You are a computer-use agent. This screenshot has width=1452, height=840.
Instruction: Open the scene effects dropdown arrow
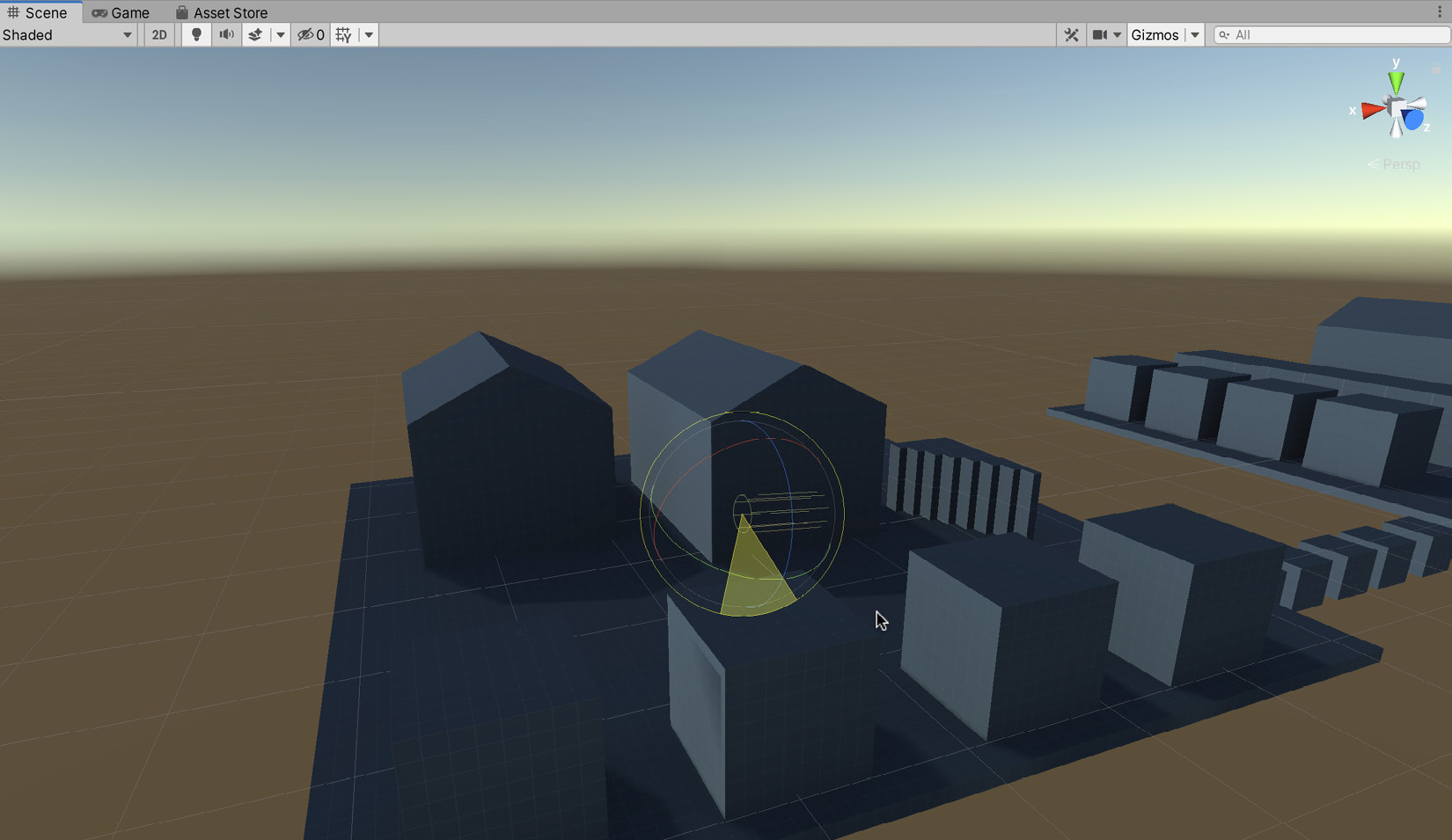(x=281, y=35)
